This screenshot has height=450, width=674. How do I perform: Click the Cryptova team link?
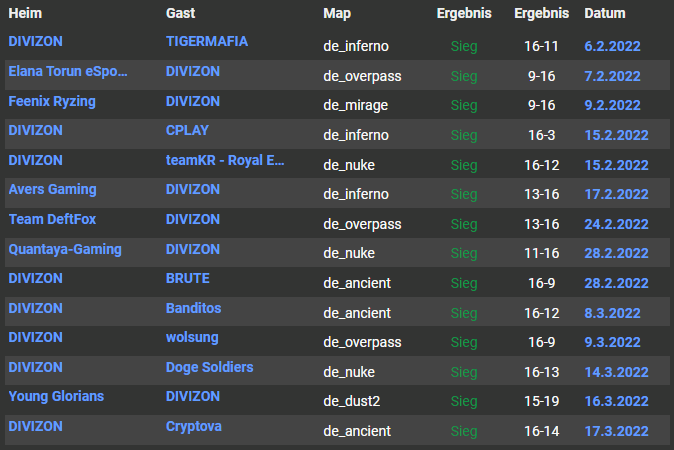(x=194, y=426)
